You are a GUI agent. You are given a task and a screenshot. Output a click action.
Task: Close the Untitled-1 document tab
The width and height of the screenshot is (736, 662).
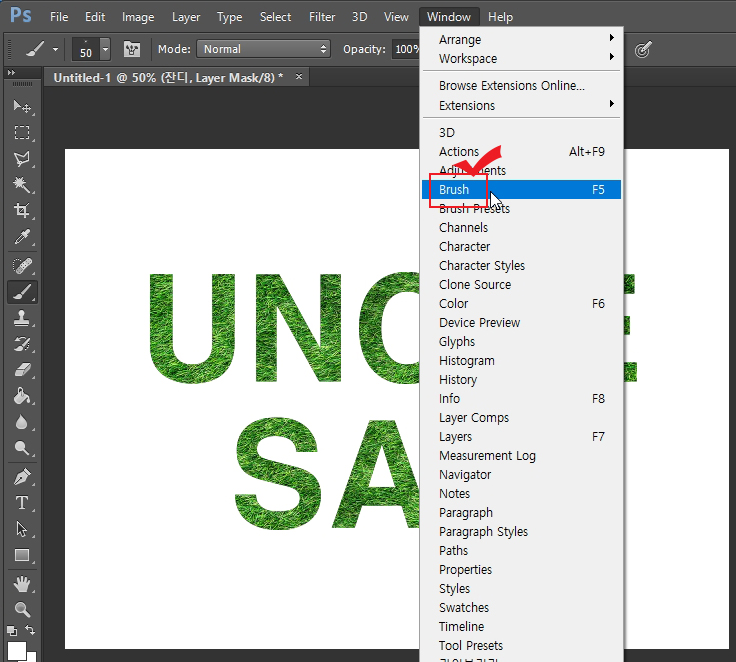point(299,76)
